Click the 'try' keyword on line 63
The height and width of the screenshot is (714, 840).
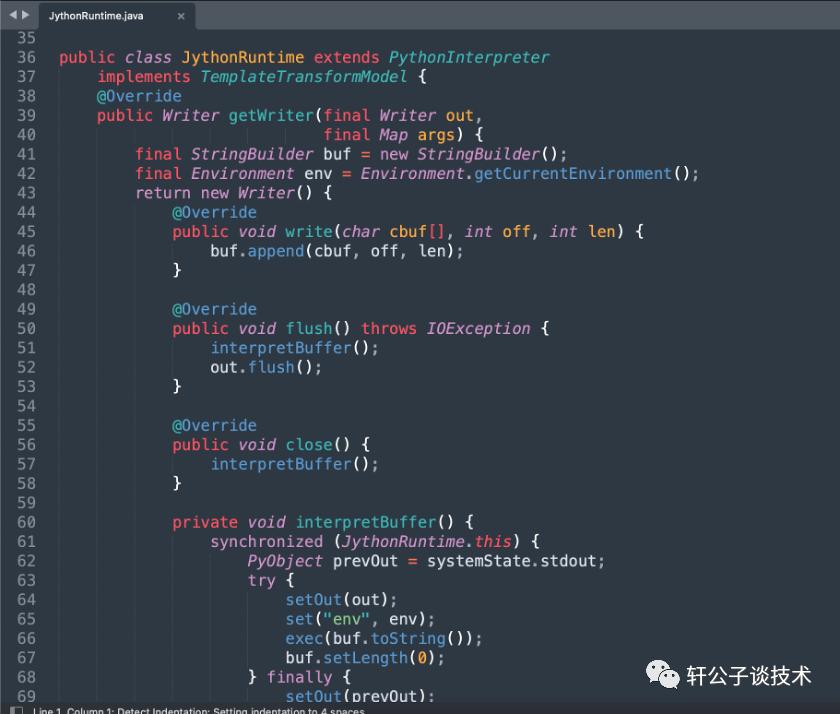261,580
